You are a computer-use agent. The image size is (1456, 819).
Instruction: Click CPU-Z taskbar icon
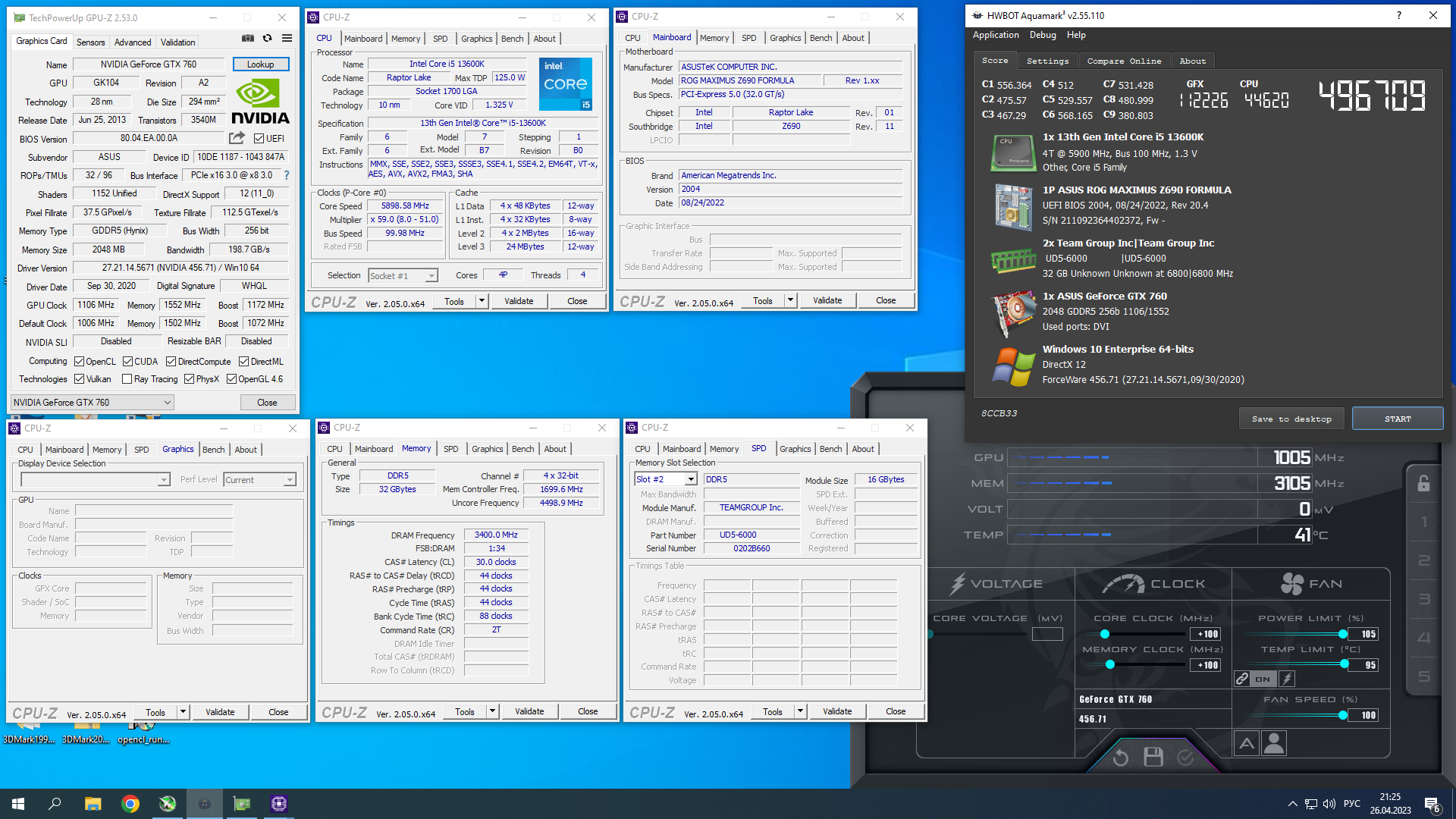[278, 804]
